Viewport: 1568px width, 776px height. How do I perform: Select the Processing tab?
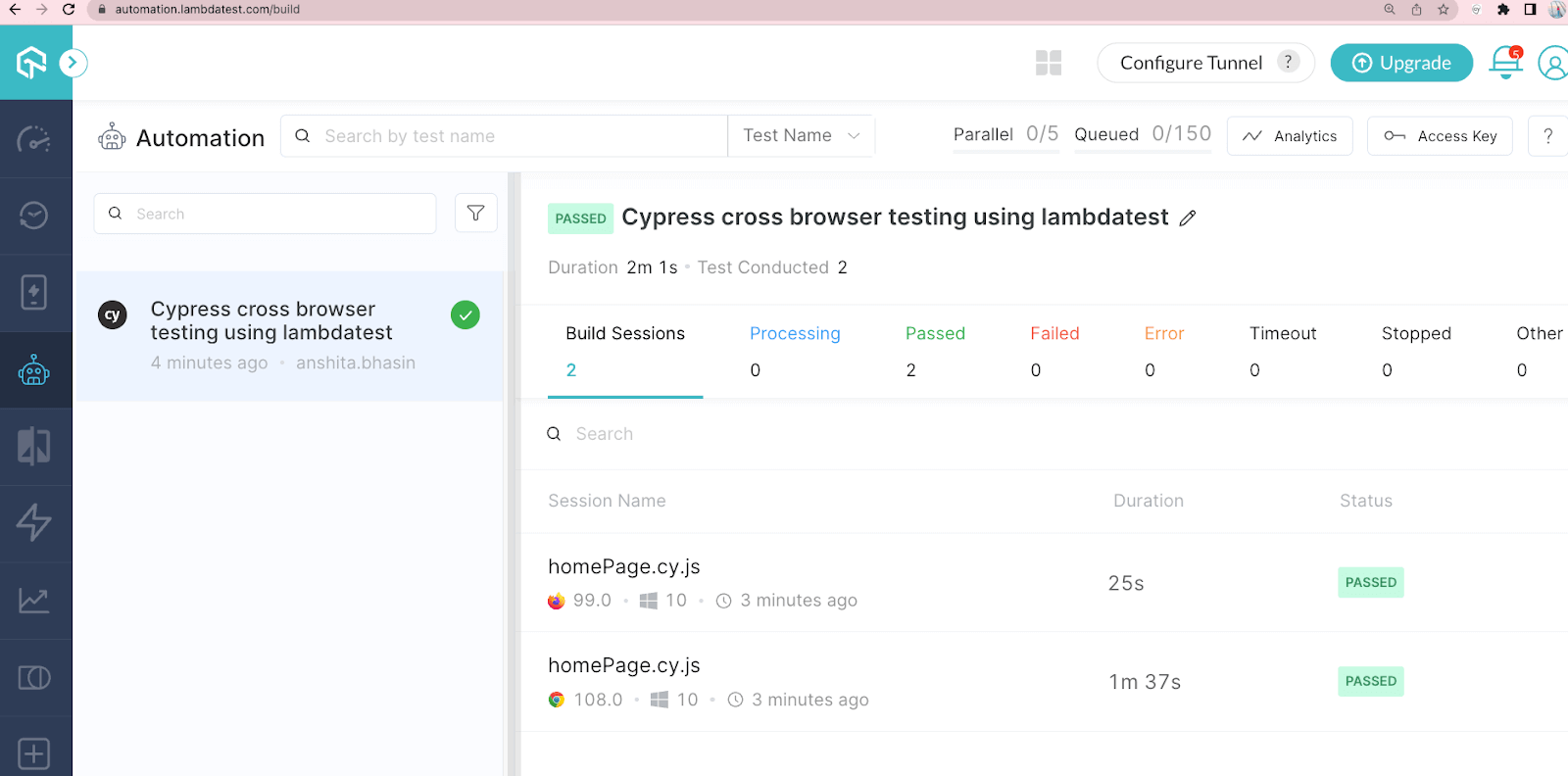[795, 351]
